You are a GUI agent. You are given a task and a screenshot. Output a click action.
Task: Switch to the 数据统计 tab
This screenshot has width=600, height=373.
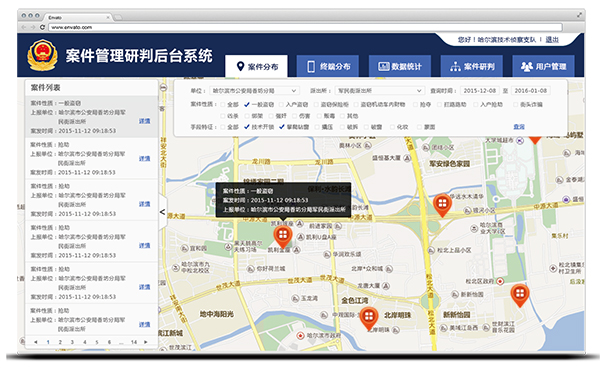pos(399,66)
